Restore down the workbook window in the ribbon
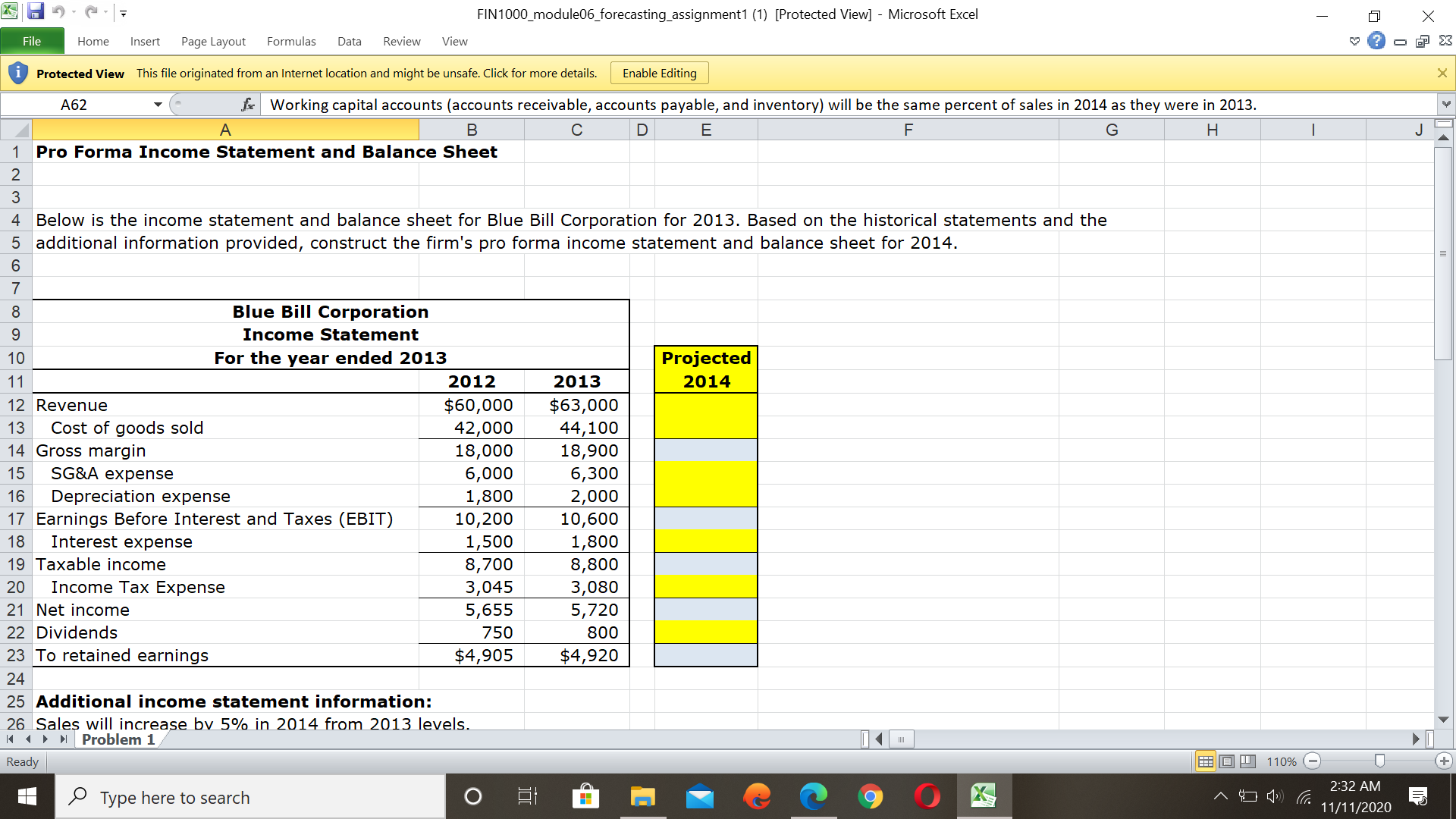 click(x=1423, y=41)
